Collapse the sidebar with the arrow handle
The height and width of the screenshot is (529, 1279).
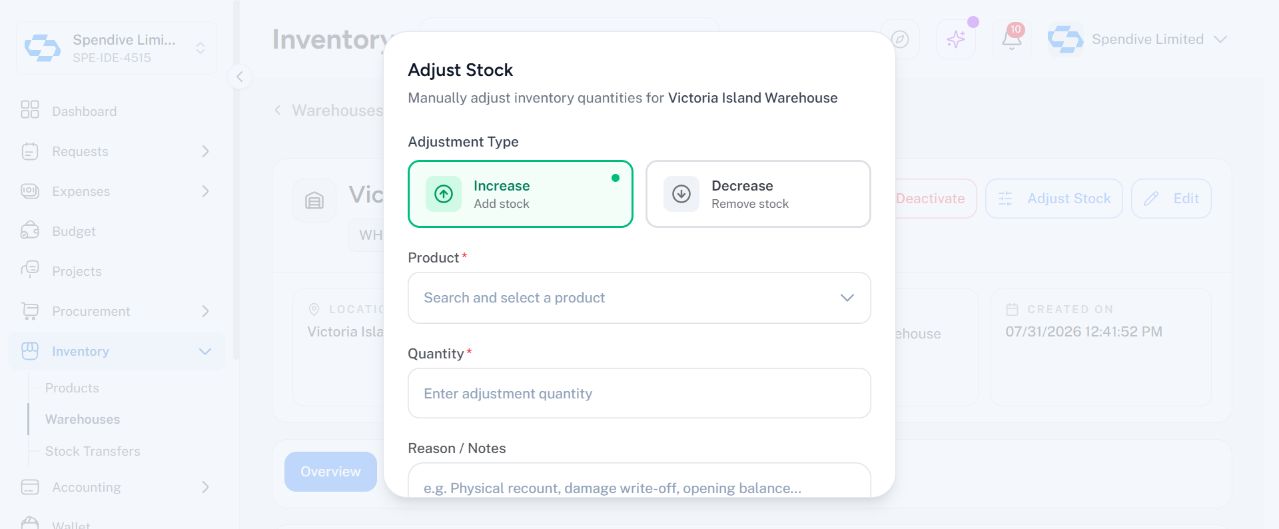[239, 76]
